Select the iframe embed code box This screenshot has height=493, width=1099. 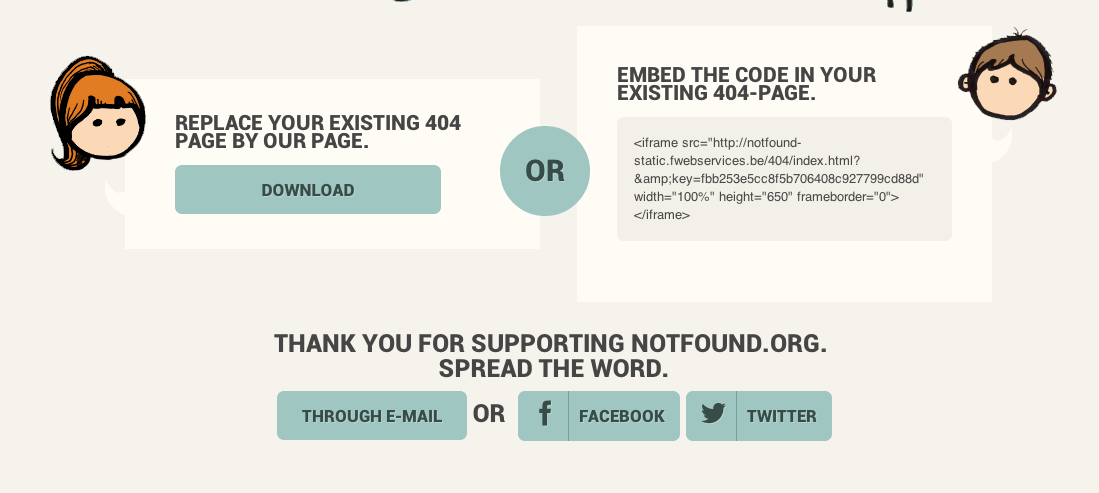784,179
